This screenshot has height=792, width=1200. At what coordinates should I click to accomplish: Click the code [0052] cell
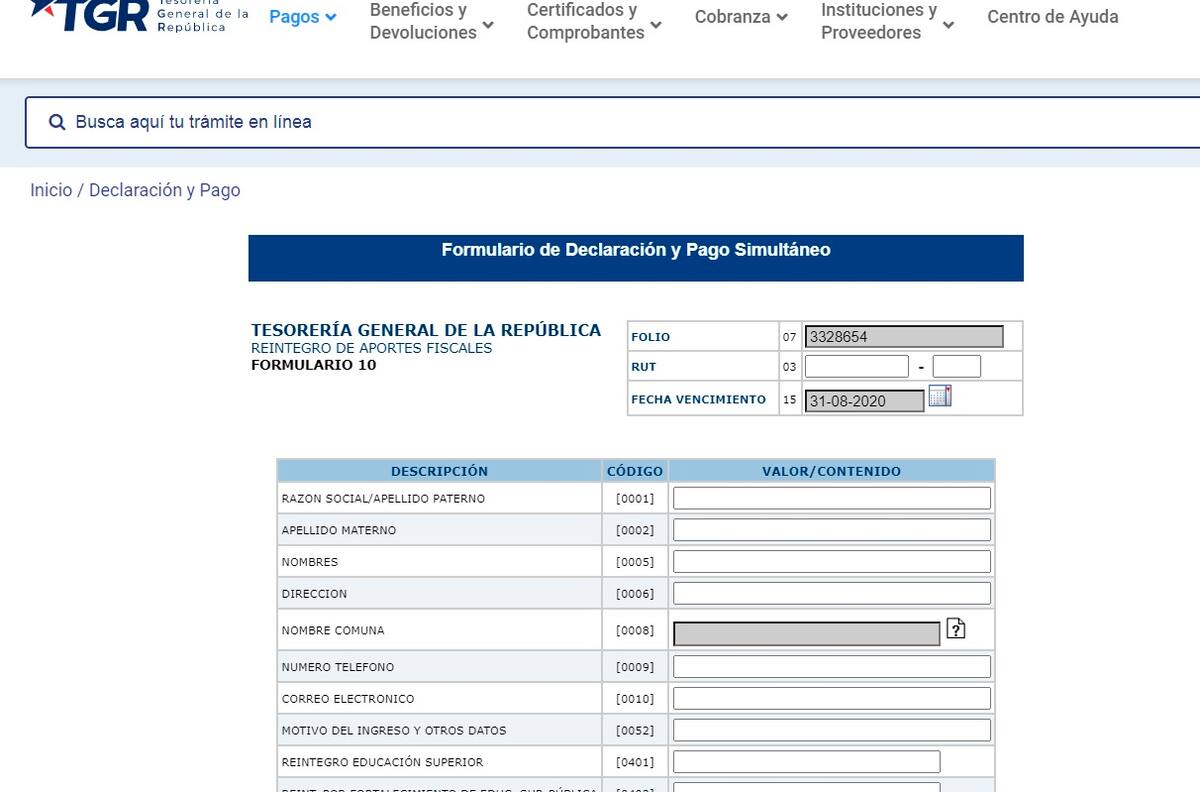[x=635, y=730]
